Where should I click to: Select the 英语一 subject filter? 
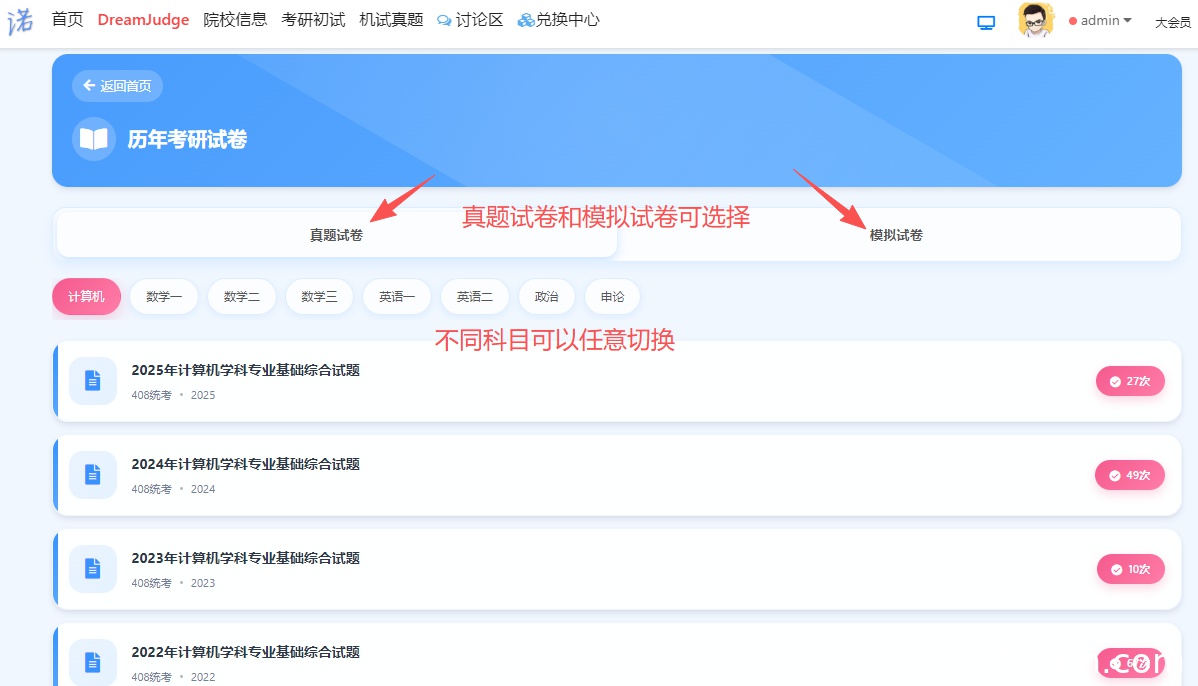(x=397, y=297)
